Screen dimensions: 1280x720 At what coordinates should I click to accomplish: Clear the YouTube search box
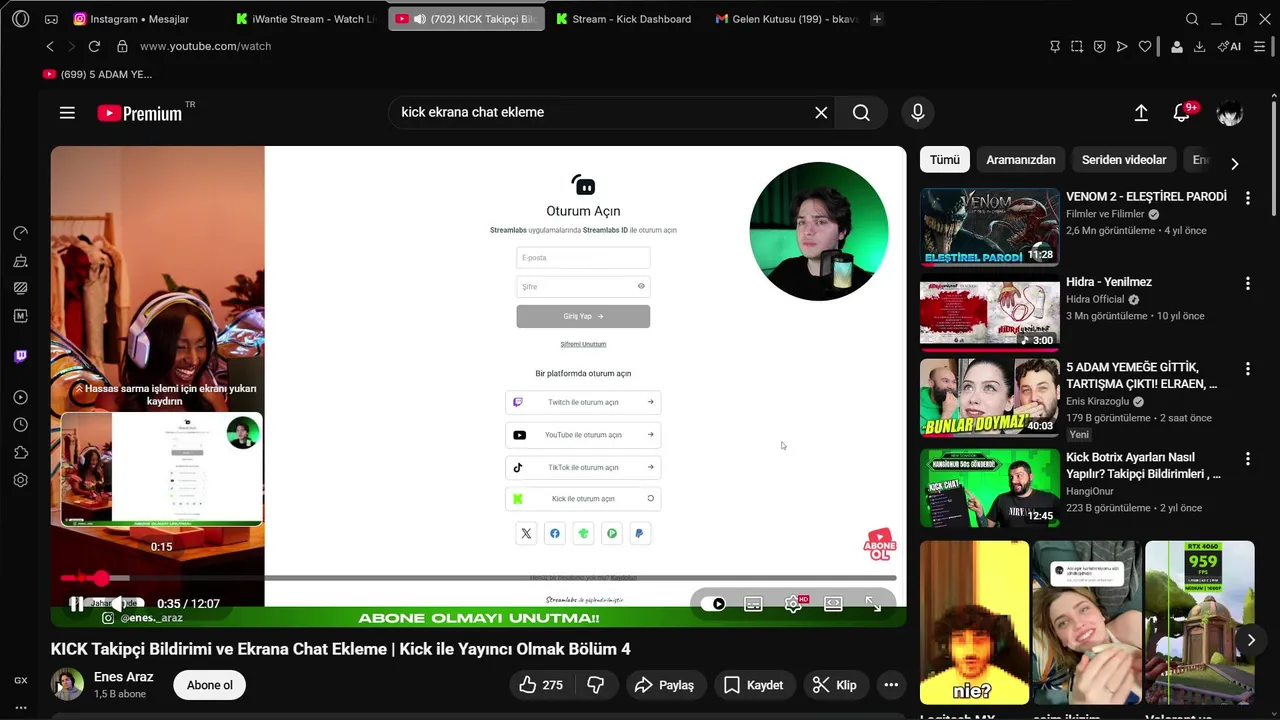(821, 113)
